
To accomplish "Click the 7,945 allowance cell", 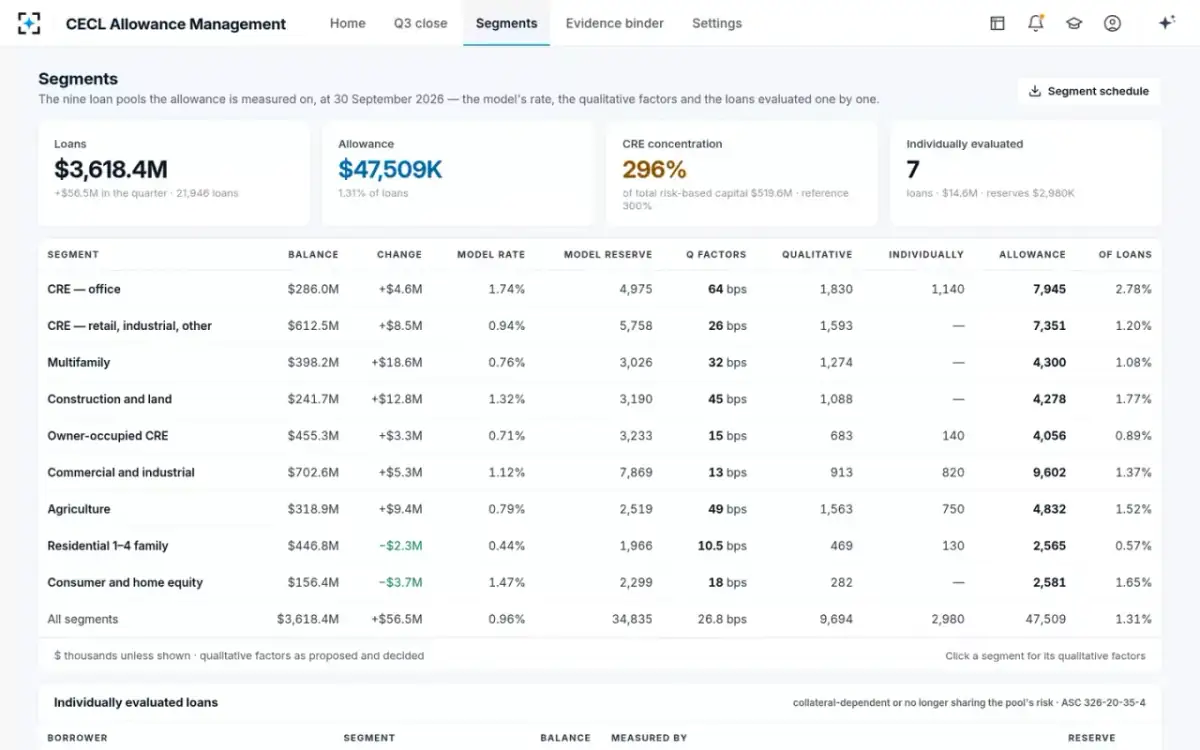I will pos(1049,289).
